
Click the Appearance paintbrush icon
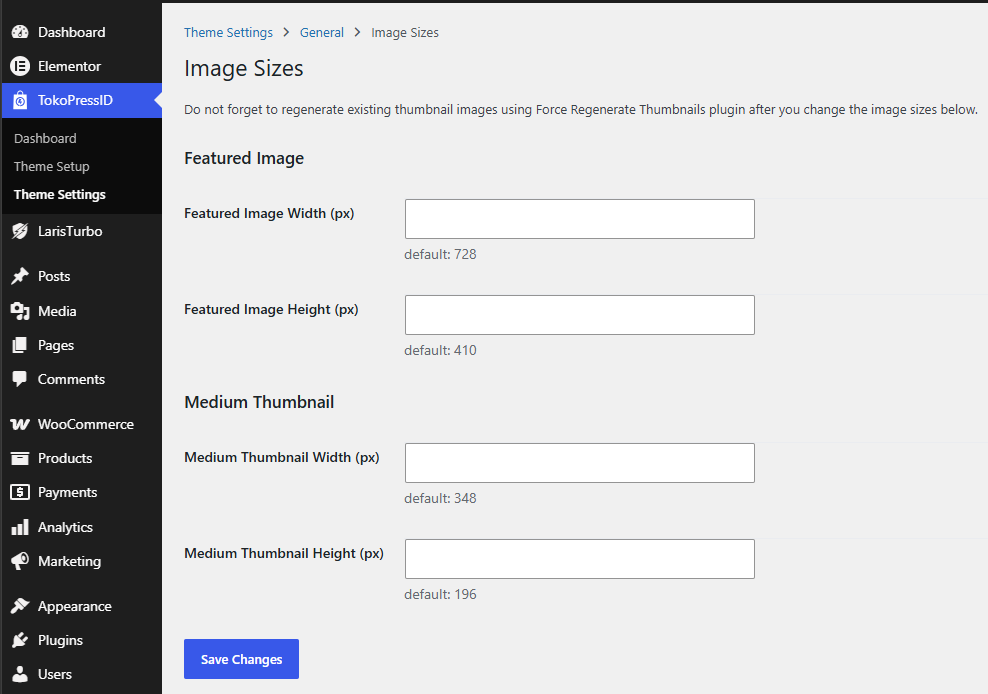(20, 606)
